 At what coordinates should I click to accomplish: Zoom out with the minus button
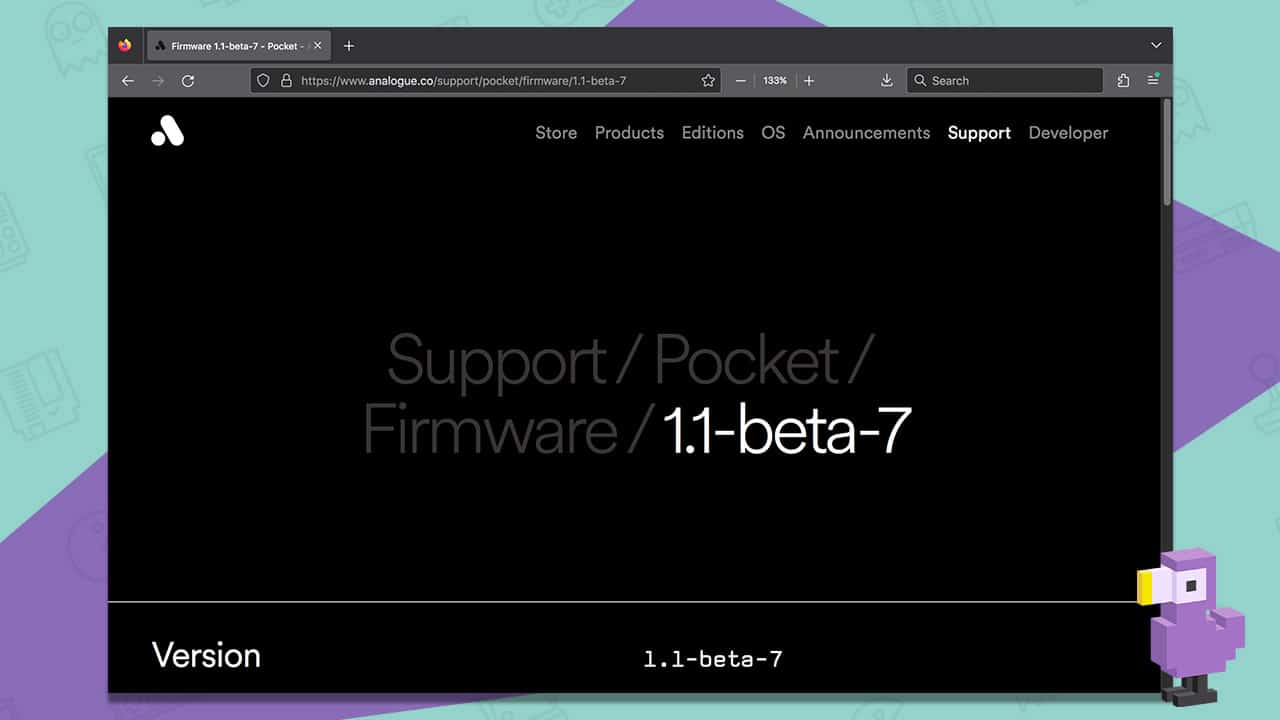tap(741, 81)
